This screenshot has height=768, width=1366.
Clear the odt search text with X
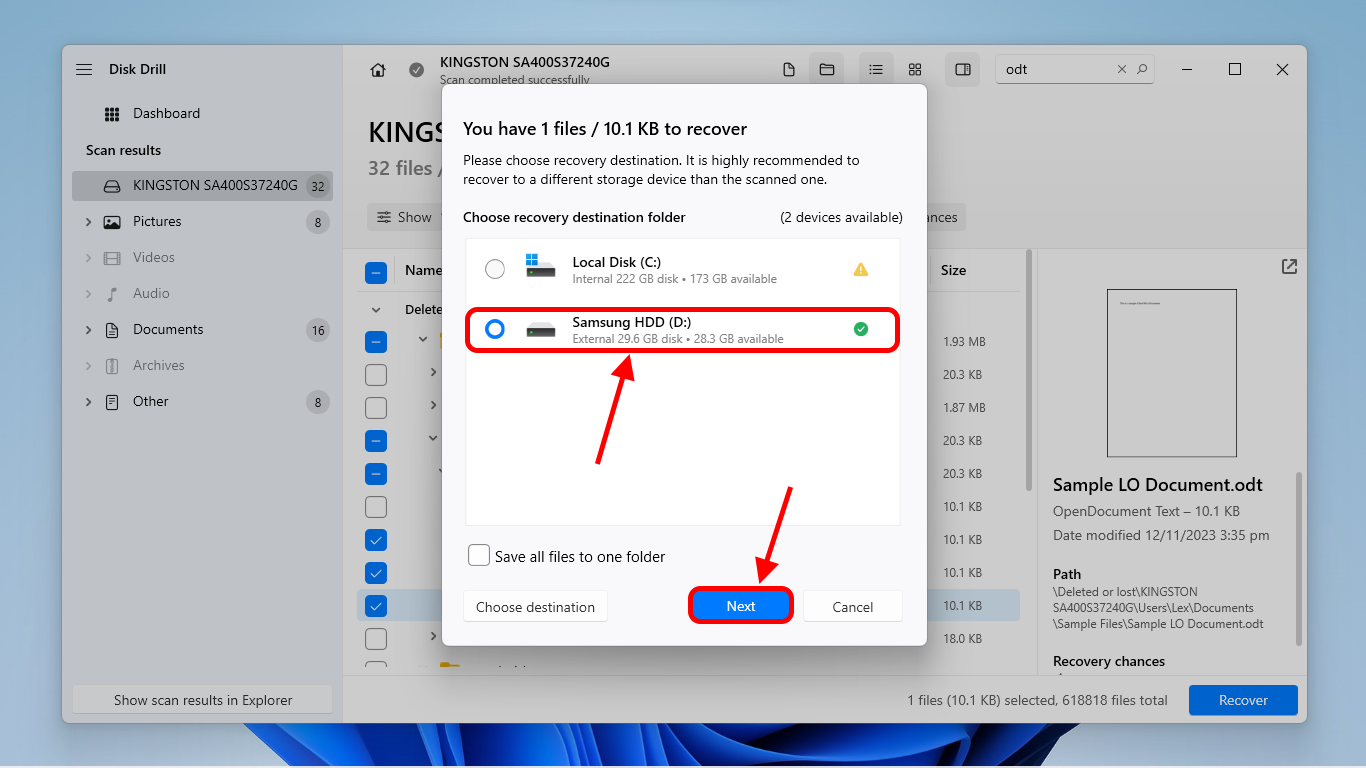click(x=1121, y=69)
